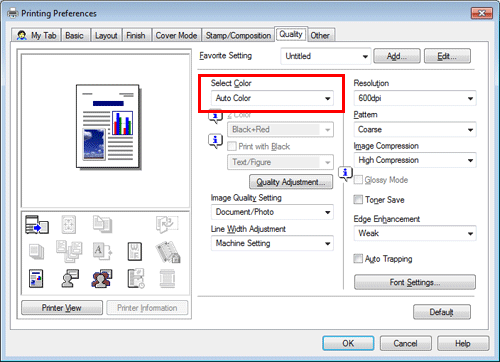The height and width of the screenshot is (362, 500).
Task: Switch to the Layout tab
Action: pyautogui.click(x=106, y=35)
